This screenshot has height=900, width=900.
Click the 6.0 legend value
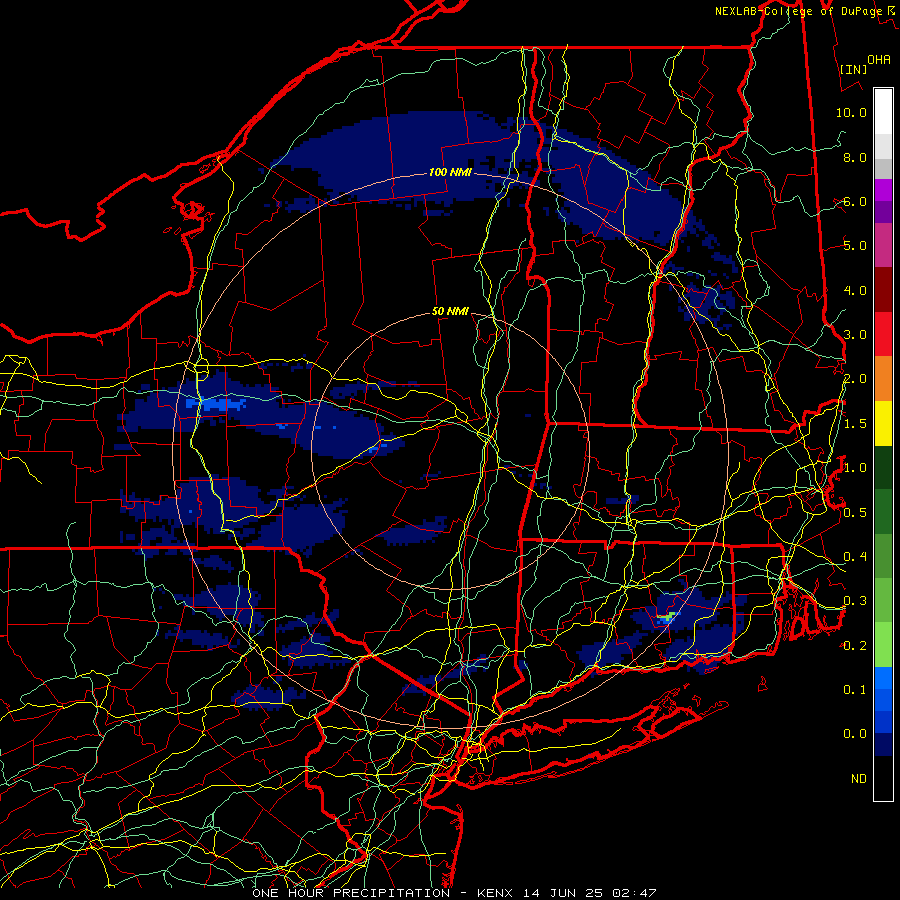[855, 201]
